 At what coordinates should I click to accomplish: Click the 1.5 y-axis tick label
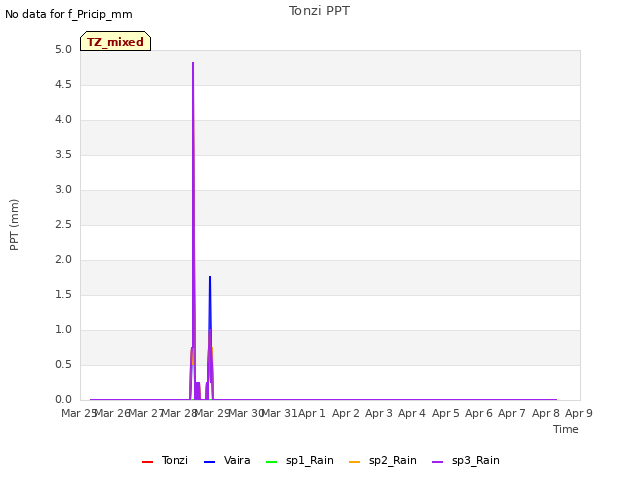63,295
